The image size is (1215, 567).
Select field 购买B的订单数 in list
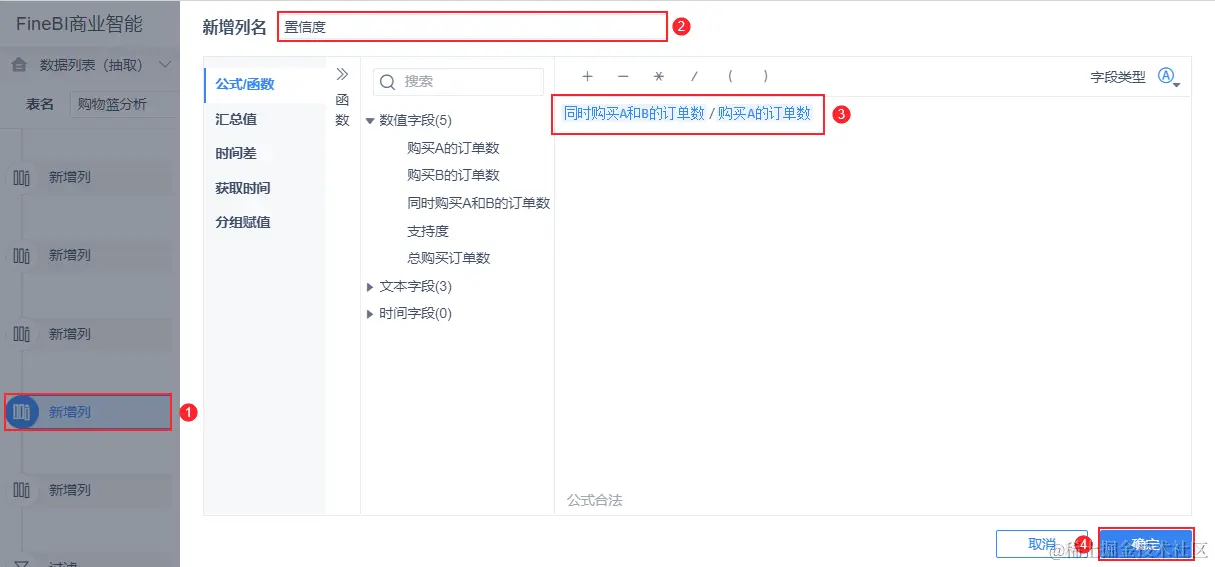click(x=453, y=175)
